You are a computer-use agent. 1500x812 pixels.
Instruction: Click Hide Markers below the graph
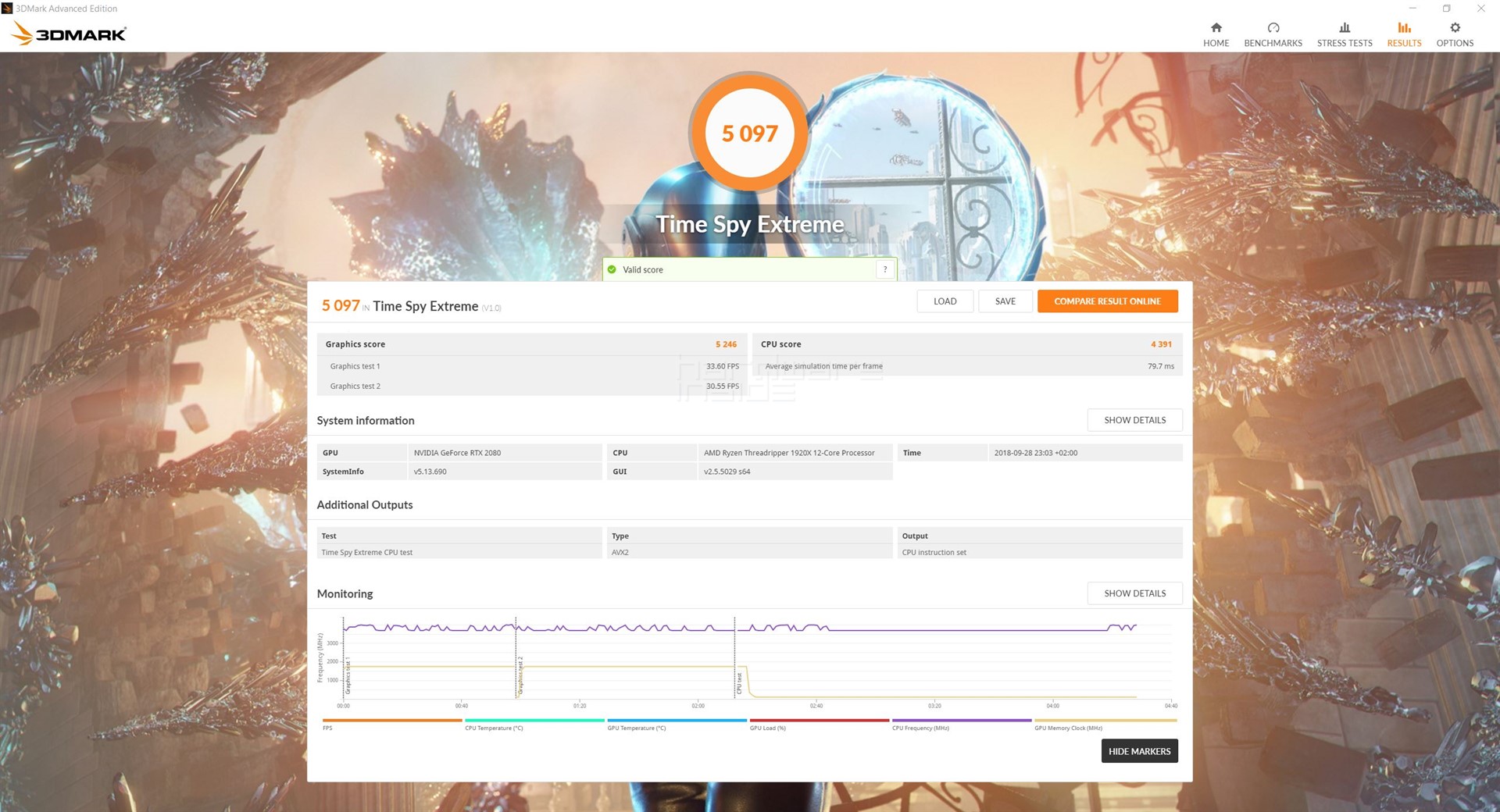(x=1139, y=750)
